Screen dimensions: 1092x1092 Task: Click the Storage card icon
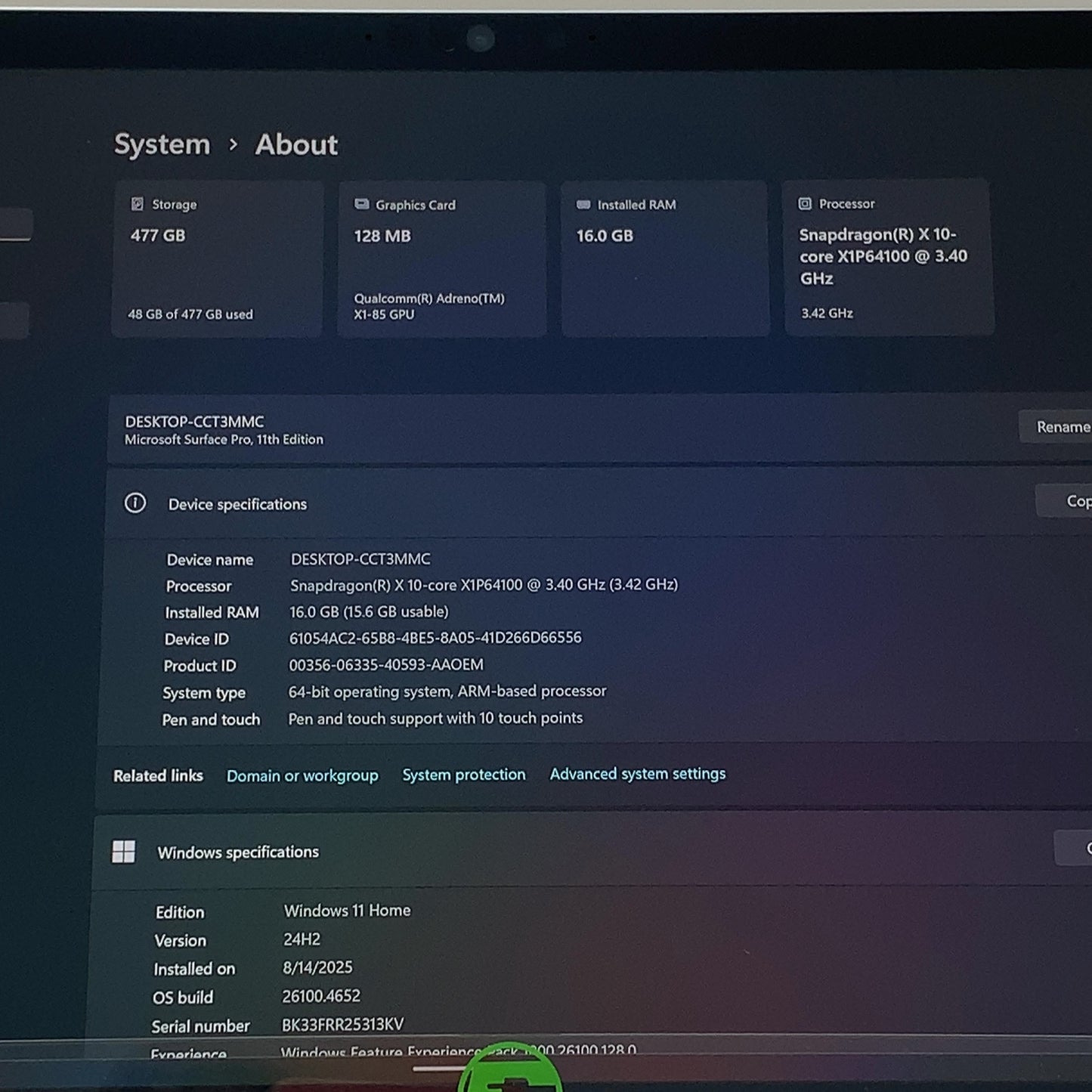click(x=137, y=204)
